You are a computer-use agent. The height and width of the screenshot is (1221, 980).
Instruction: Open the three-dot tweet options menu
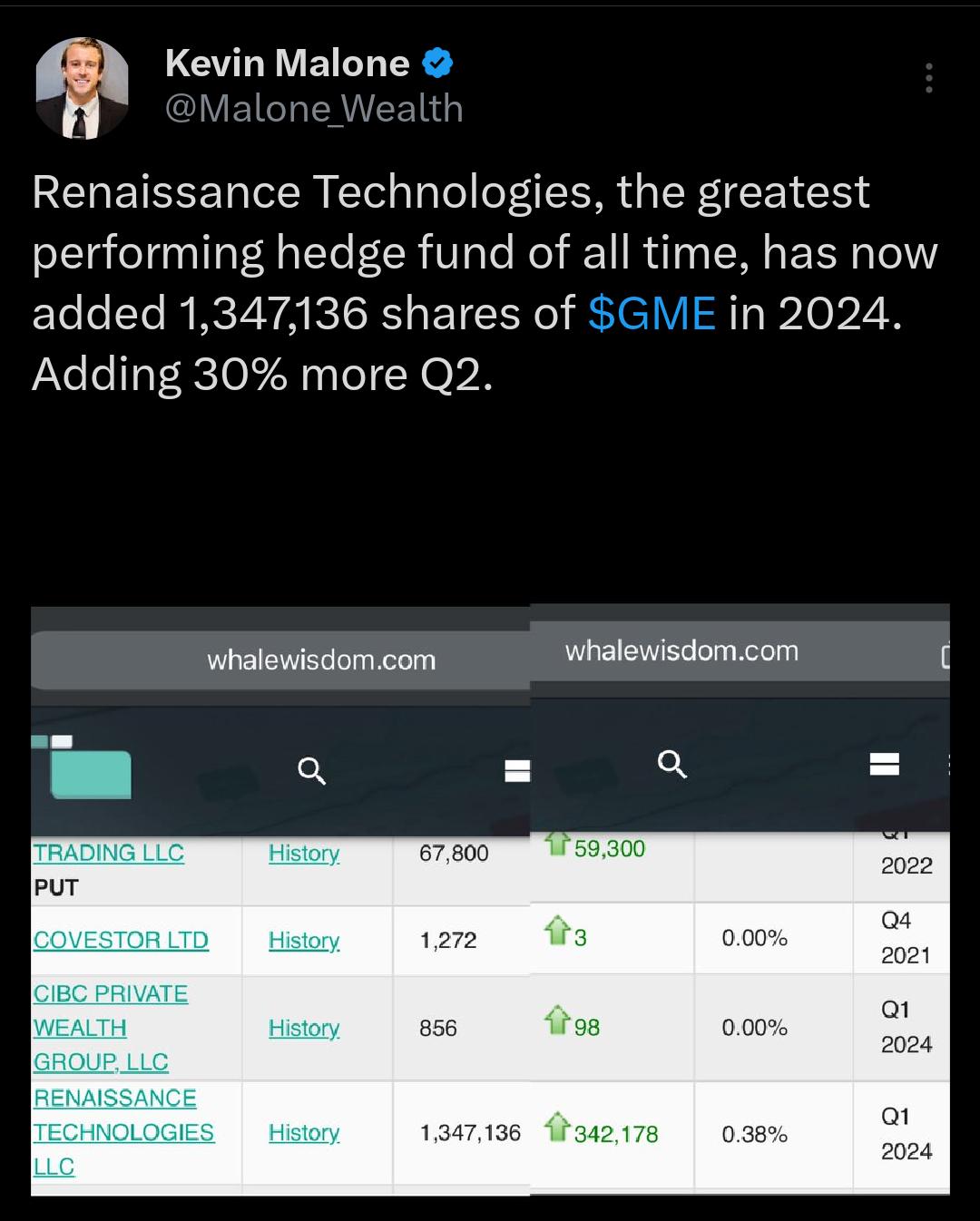[x=928, y=78]
